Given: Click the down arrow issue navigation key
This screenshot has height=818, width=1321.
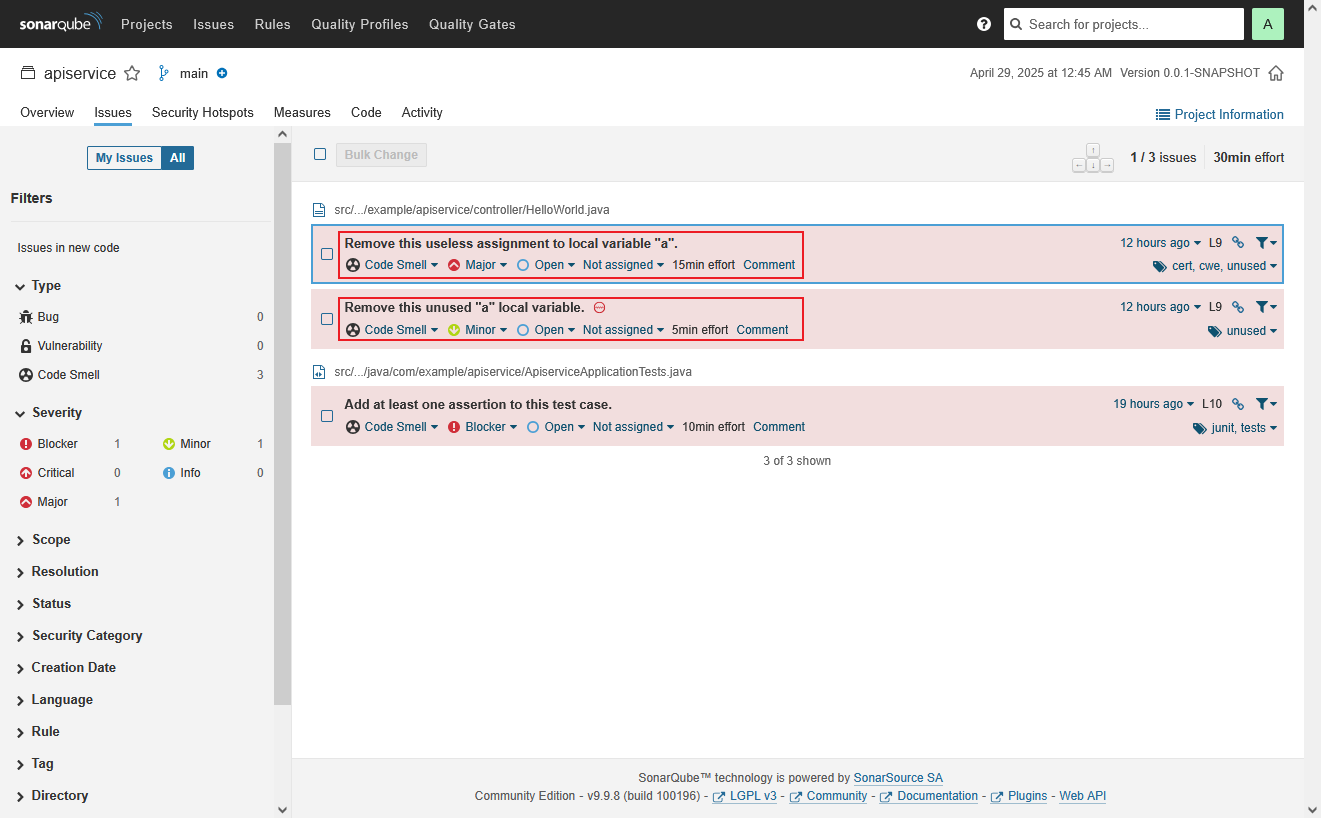Looking at the screenshot, I should click(1093, 165).
